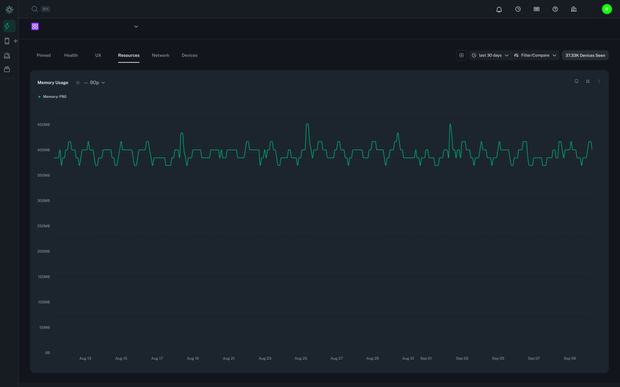Viewport: 620px width, 387px height.
Task: Switch to the Health tab
Action: pos(71,55)
